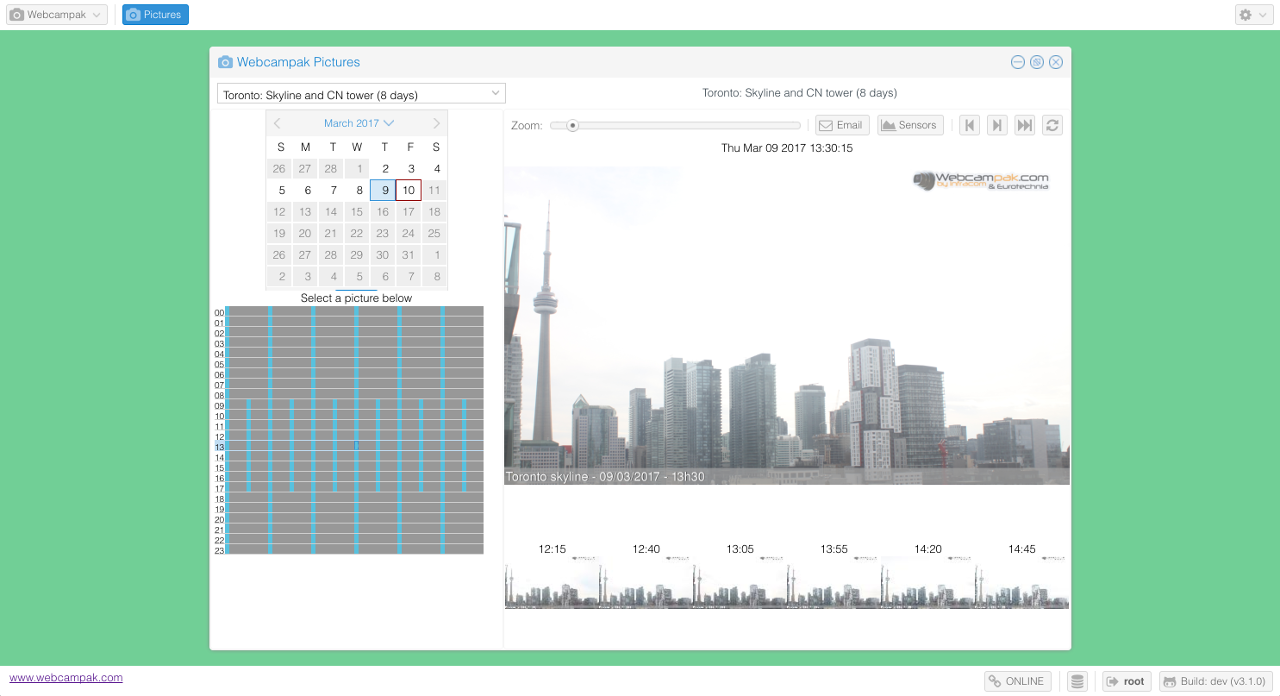Open the settings gear dropdown
Viewport: 1280px width, 696px height.
tap(1253, 15)
